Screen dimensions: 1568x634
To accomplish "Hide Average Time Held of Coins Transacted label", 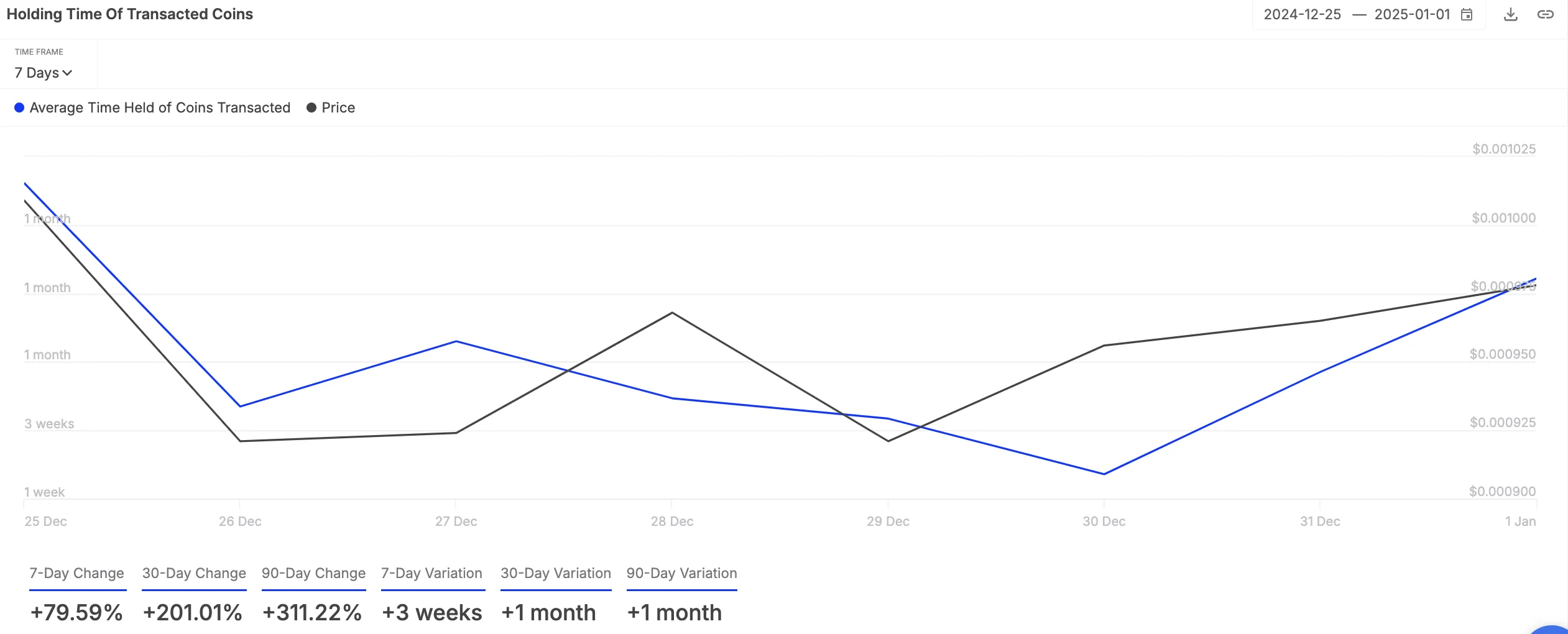I will pos(160,108).
